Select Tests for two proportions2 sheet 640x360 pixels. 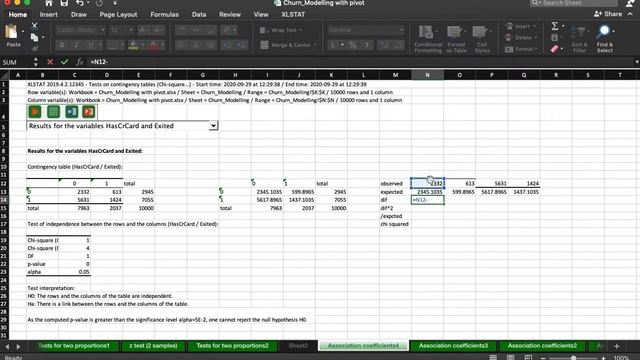233,346
